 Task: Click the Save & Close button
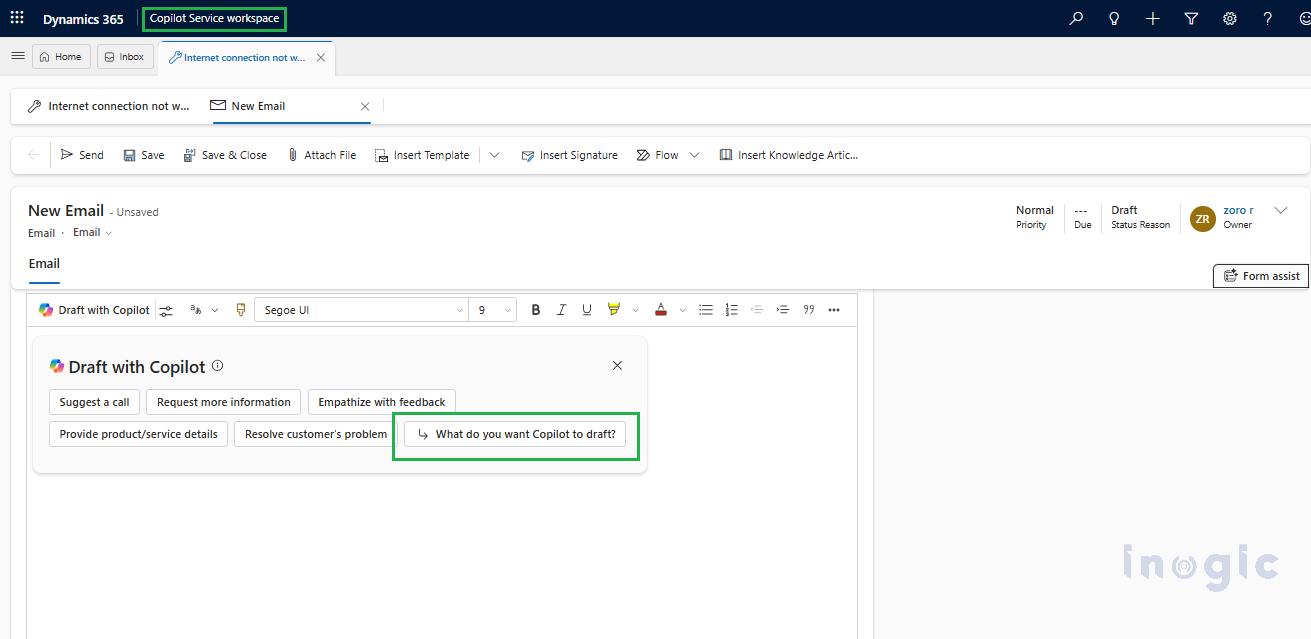point(225,155)
